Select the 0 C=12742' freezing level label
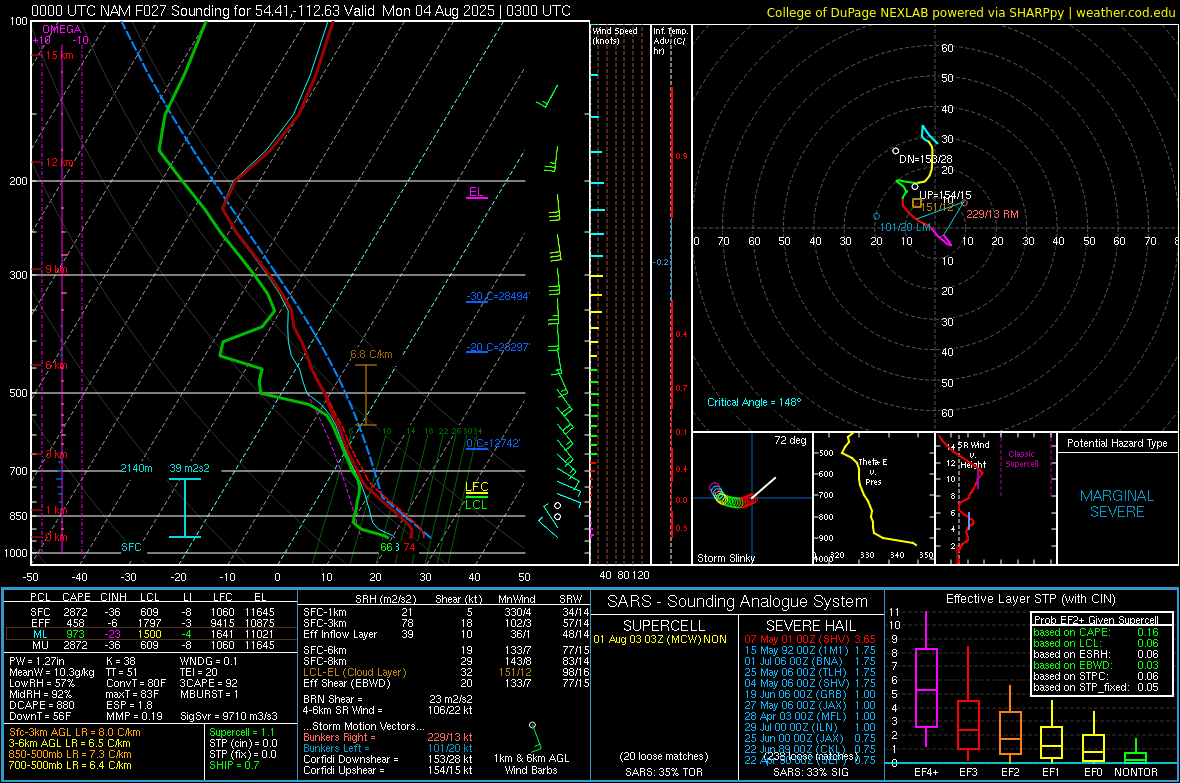The height and width of the screenshot is (783, 1180). (x=493, y=443)
